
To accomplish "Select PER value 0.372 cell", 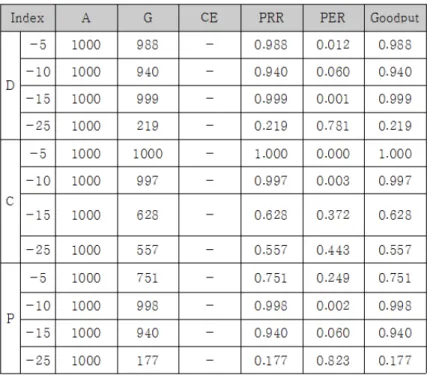I will (x=333, y=215).
